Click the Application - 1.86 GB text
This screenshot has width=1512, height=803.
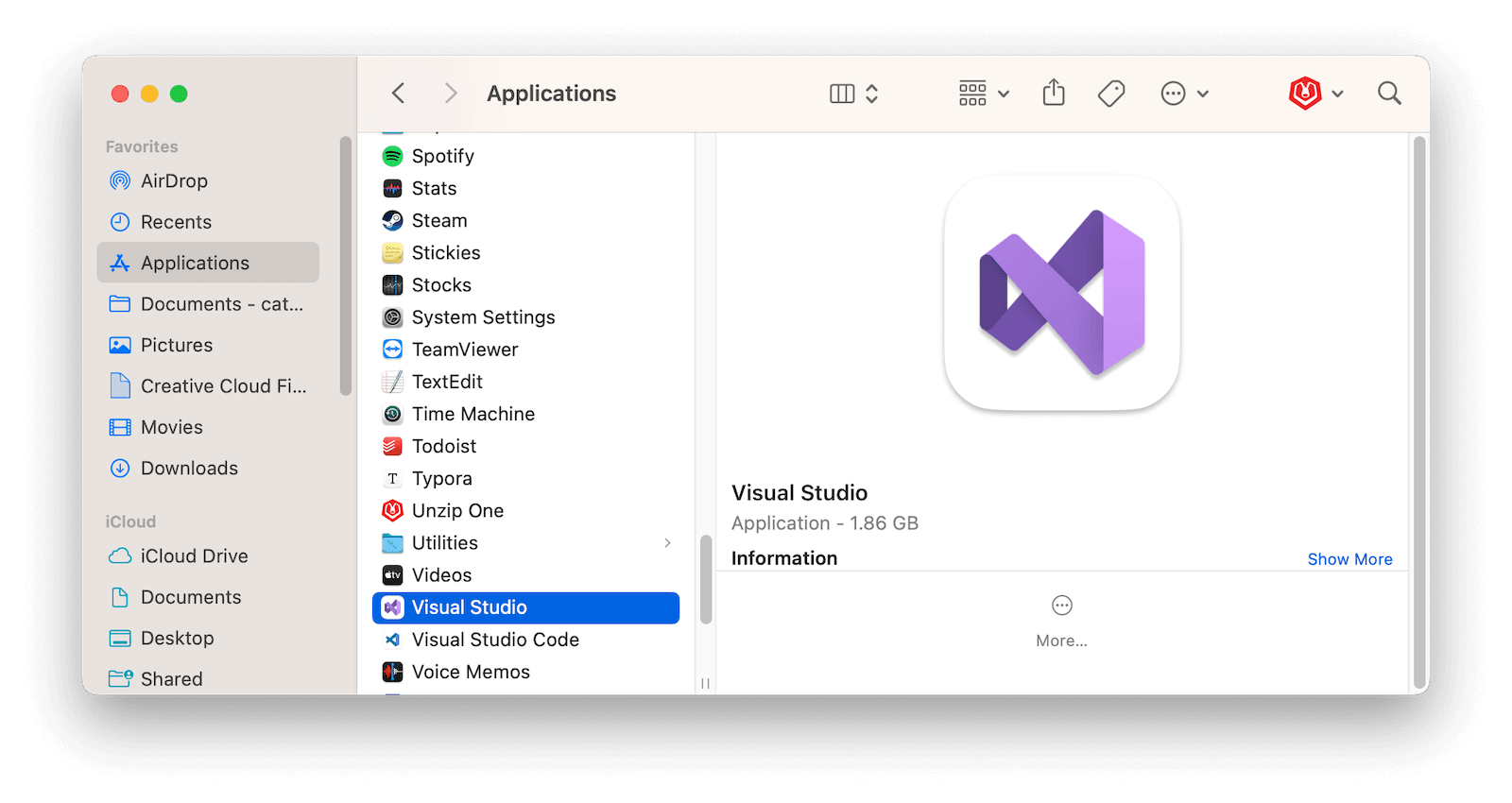825,523
